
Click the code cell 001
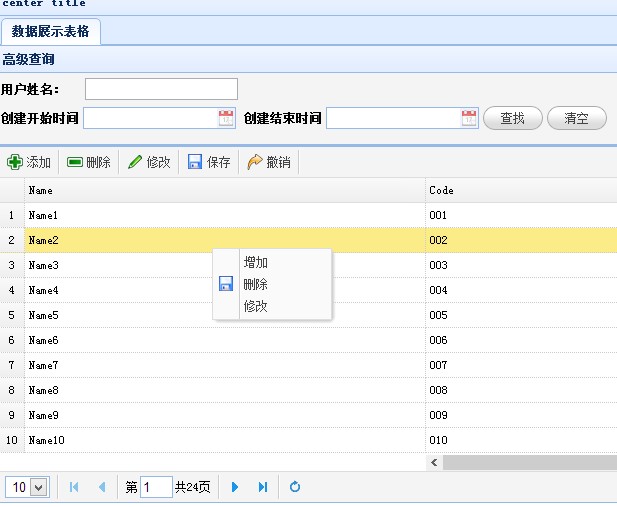(x=521, y=215)
